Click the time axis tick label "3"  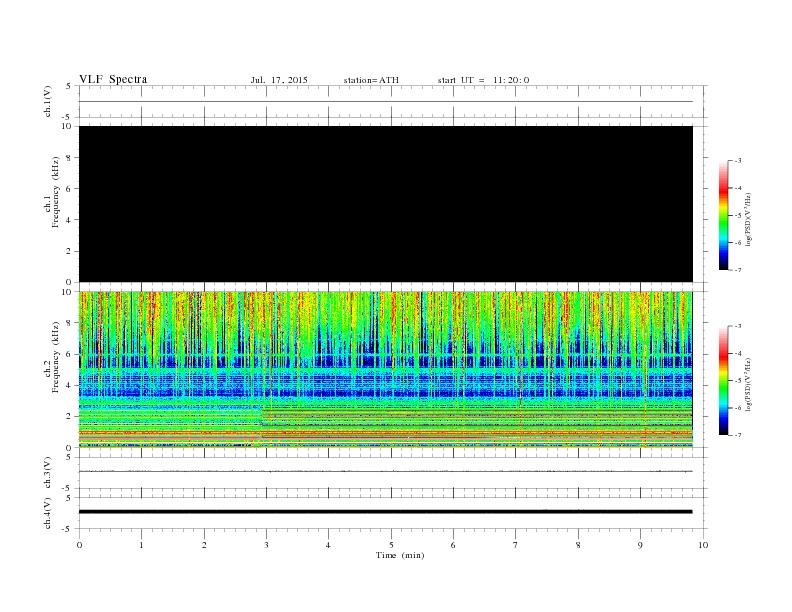tap(266, 545)
